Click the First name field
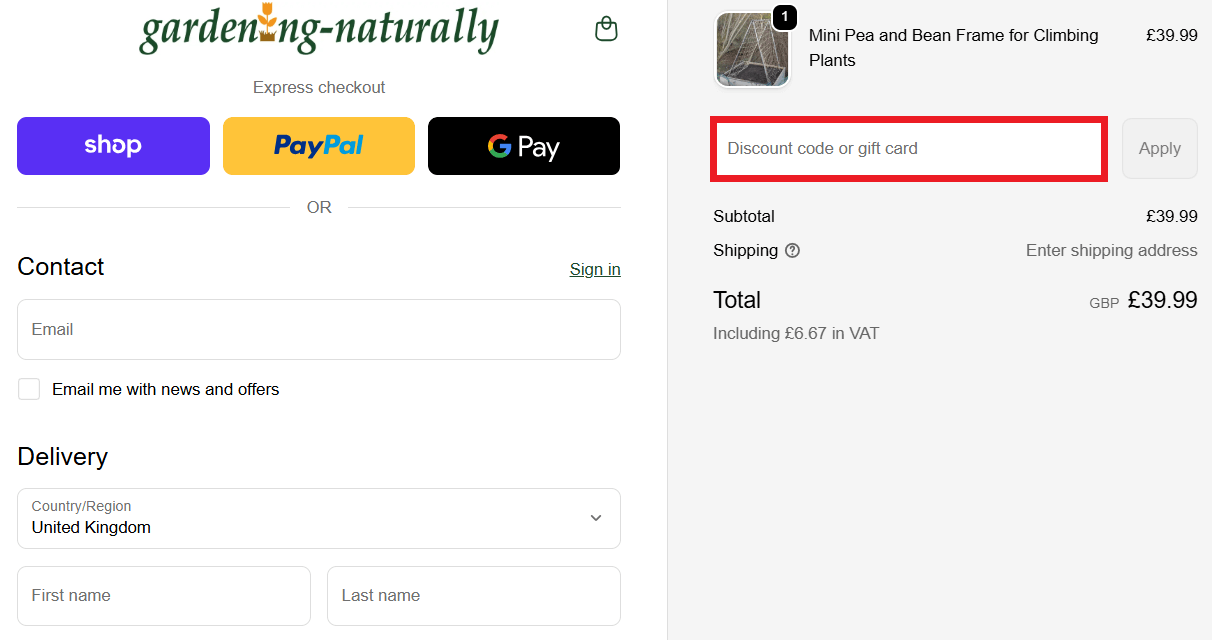Screen dimensions: 1212x640 163,595
